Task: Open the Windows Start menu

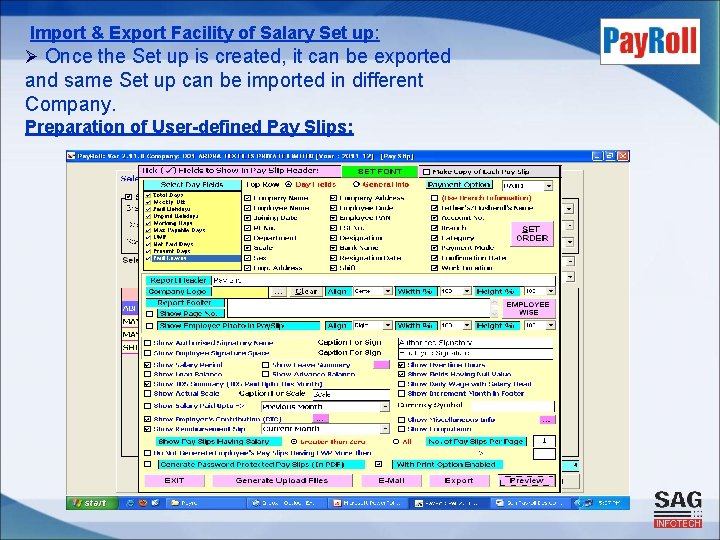Action: [92, 503]
